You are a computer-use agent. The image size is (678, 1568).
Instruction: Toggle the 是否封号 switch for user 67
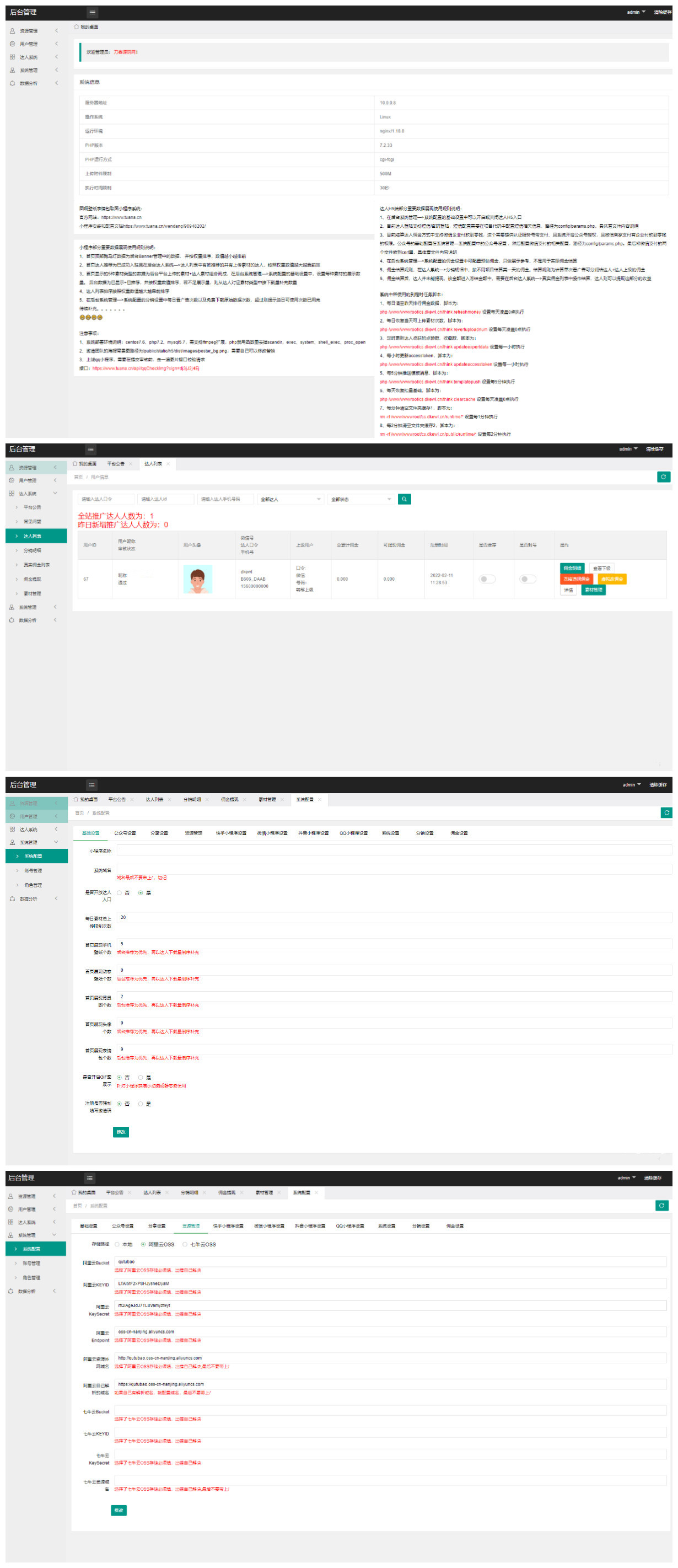(x=527, y=579)
